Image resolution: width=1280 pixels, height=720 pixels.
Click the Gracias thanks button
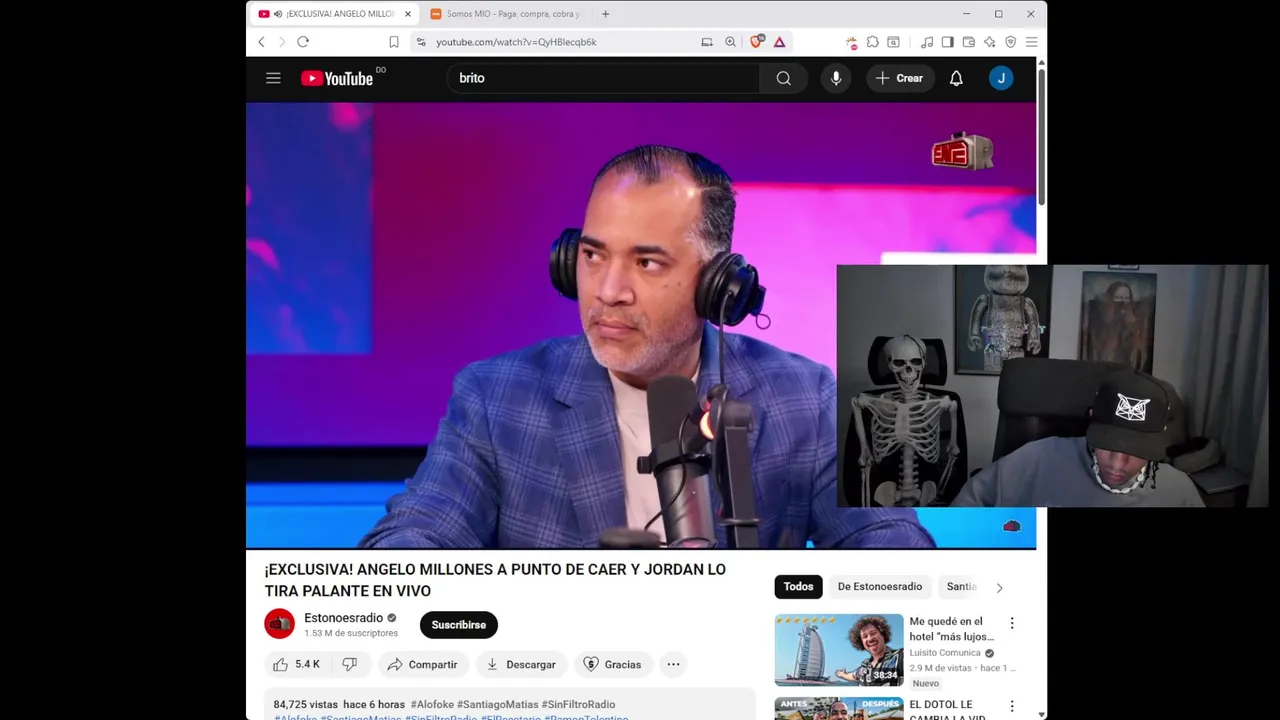(x=612, y=664)
